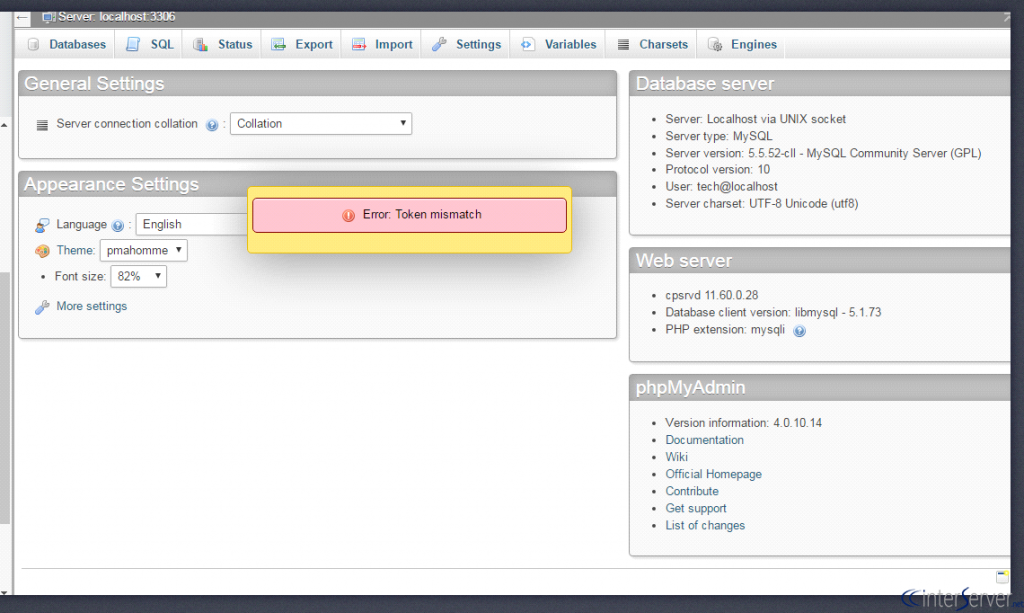Open the Language English selector

pyautogui.click(x=192, y=224)
